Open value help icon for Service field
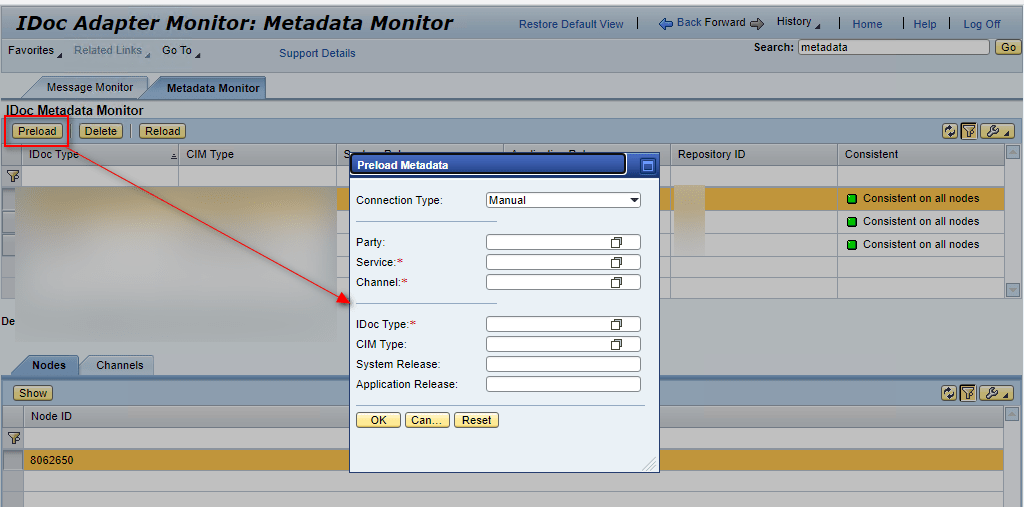This screenshot has height=507, width=1024. tap(617, 262)
